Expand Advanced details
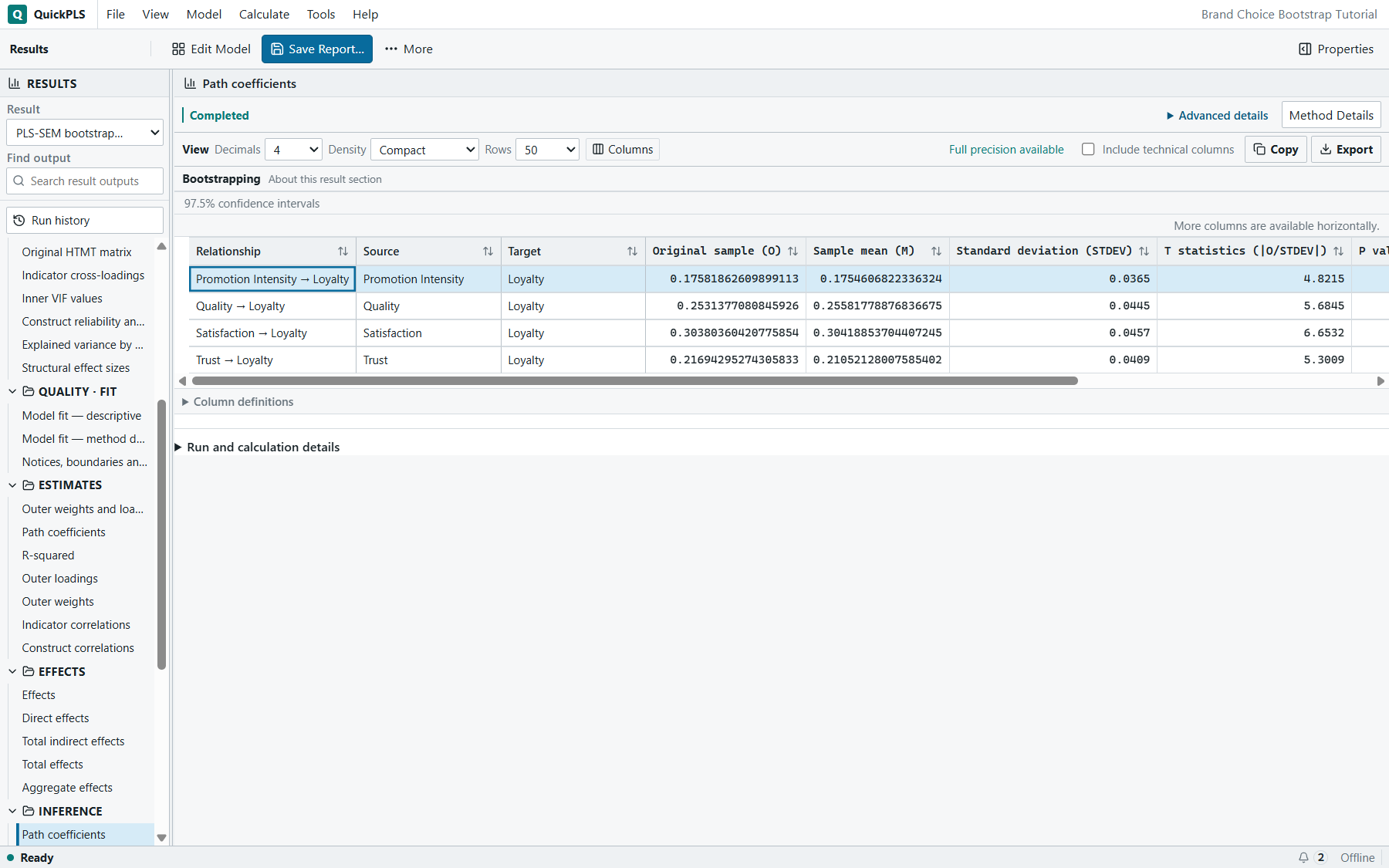Screen dimensions: 1389x868 click(1217, 115)
